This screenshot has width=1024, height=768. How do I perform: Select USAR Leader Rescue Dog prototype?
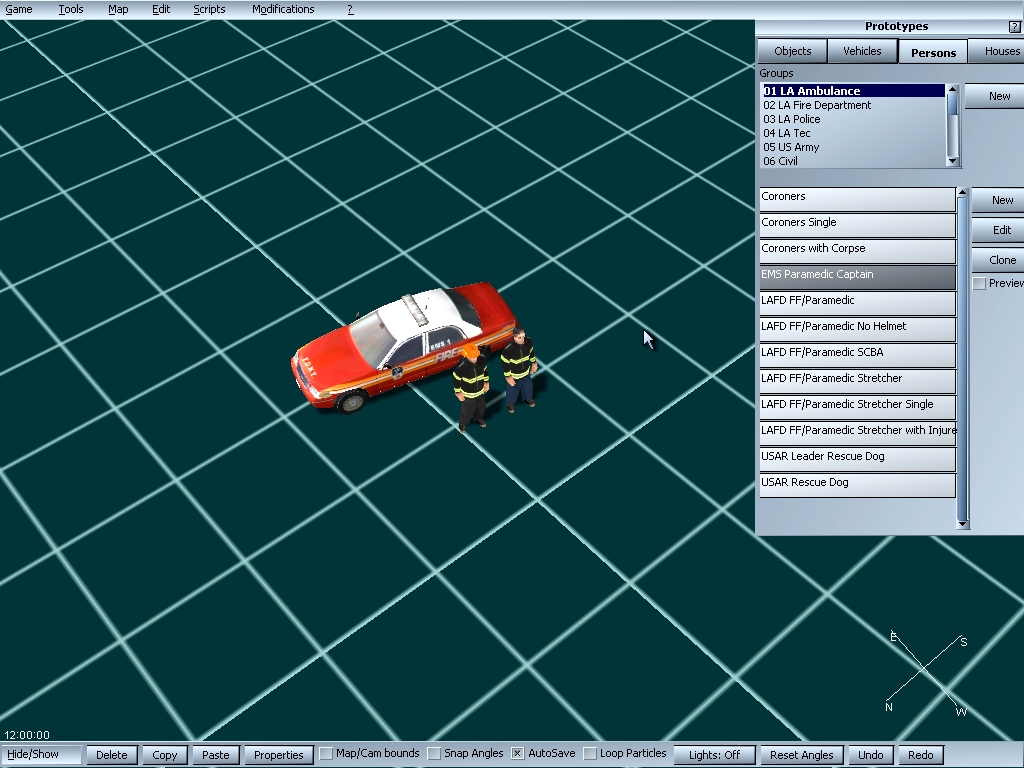pyautogui.click(x=857, y=460)
